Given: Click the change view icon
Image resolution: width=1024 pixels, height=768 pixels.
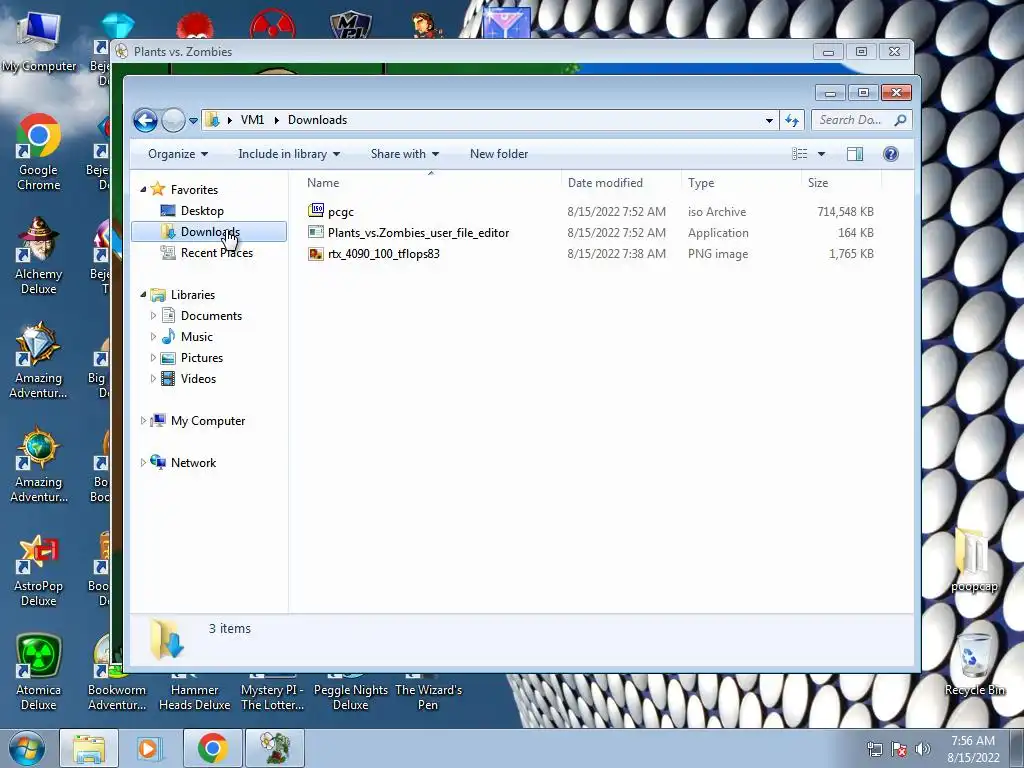Looking at the screenshot, I should point(799,154).
